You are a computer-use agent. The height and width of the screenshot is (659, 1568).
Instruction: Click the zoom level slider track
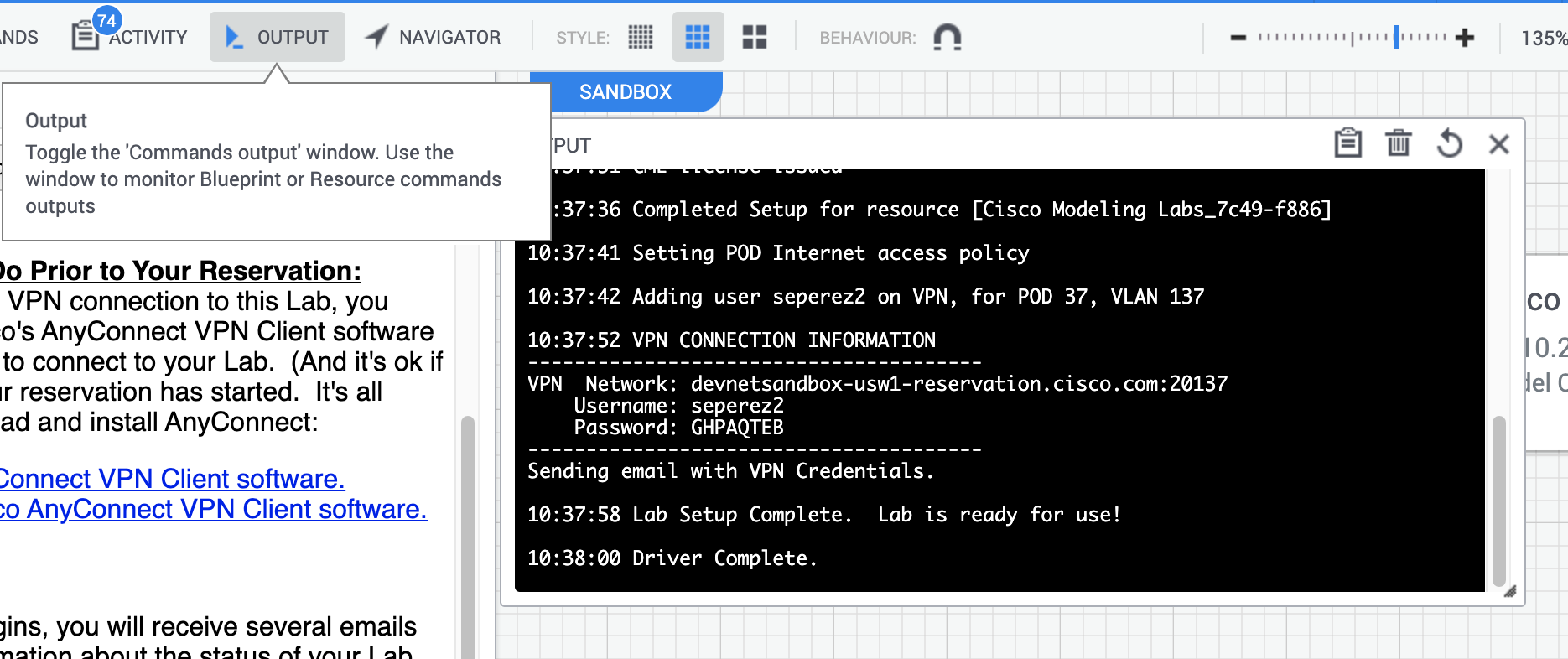(1352, 37)
